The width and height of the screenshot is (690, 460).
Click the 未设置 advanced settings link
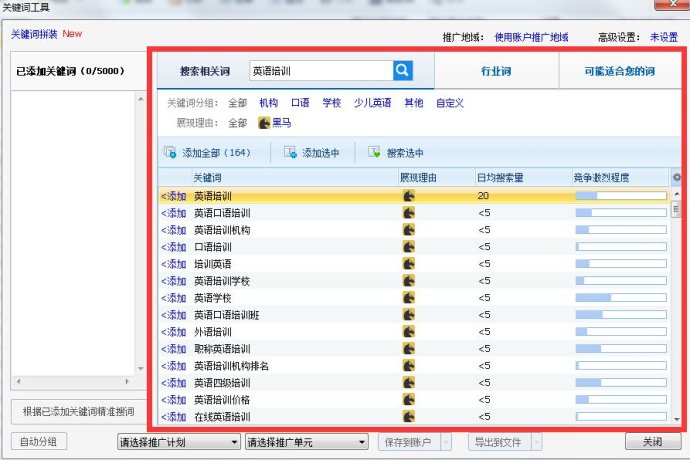[x=664, y=37]
